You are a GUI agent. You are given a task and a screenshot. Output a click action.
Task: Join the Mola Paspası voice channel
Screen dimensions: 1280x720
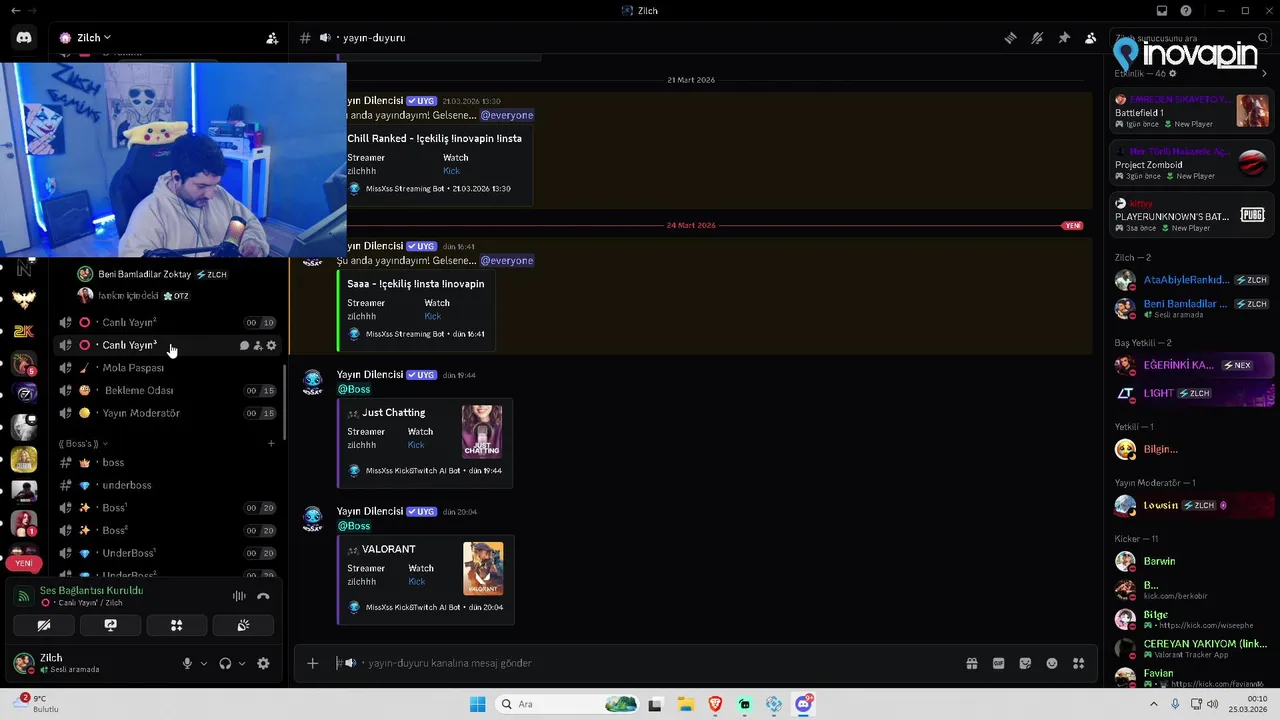click(x=165, y=368)
